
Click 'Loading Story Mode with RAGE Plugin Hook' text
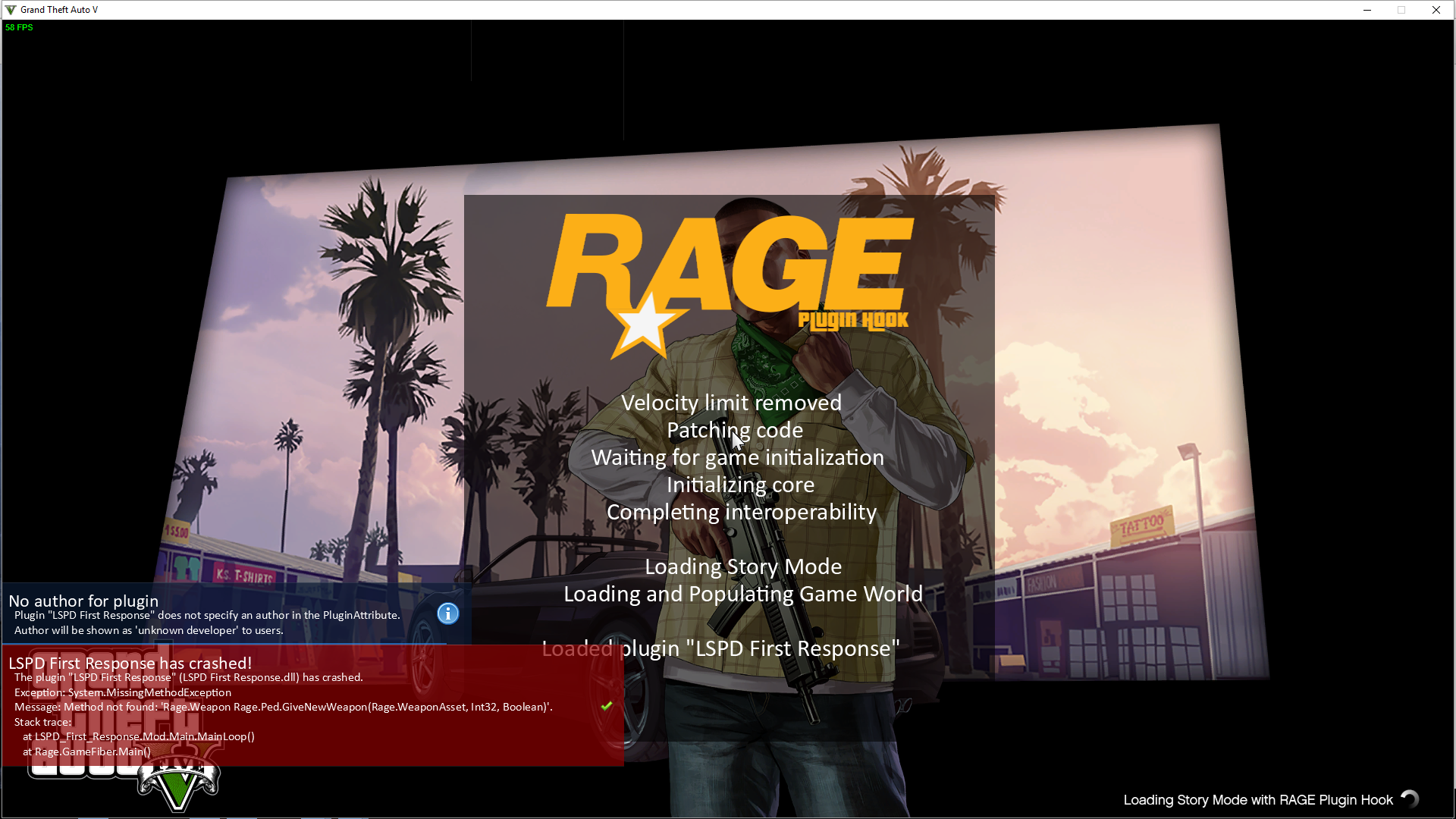(x=1257, y=800)
